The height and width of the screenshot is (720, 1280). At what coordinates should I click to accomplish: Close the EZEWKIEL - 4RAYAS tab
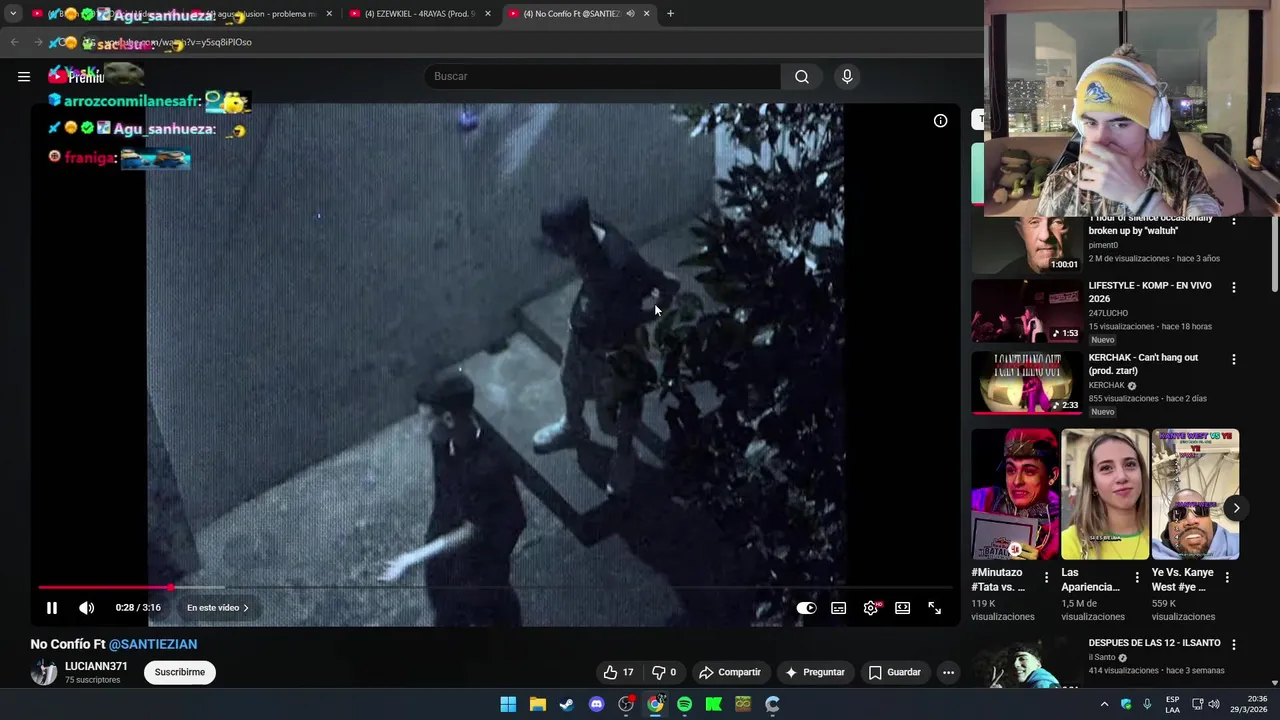[488, 14]
